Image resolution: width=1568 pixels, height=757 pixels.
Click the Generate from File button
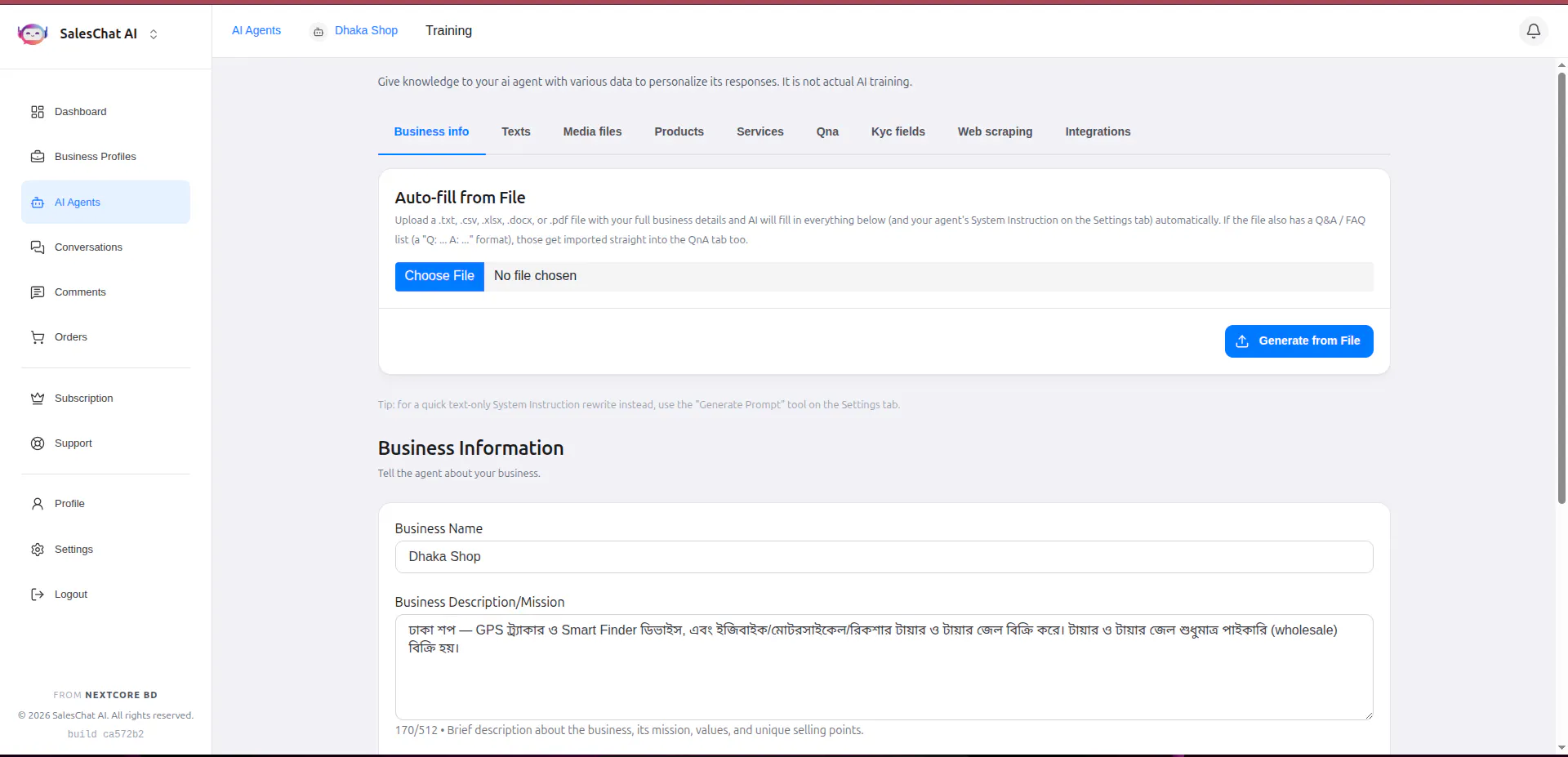(1298, 341)
